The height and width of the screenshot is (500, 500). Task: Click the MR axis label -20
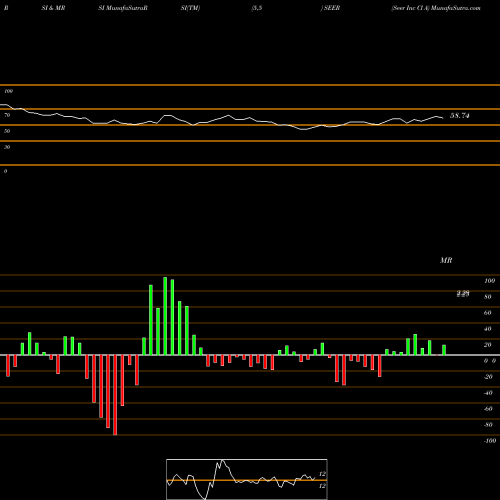tap(488, 377)
